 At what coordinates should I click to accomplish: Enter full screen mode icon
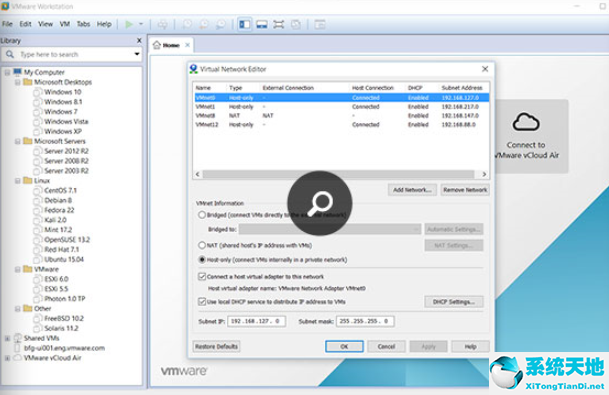(x=278, y=24)
